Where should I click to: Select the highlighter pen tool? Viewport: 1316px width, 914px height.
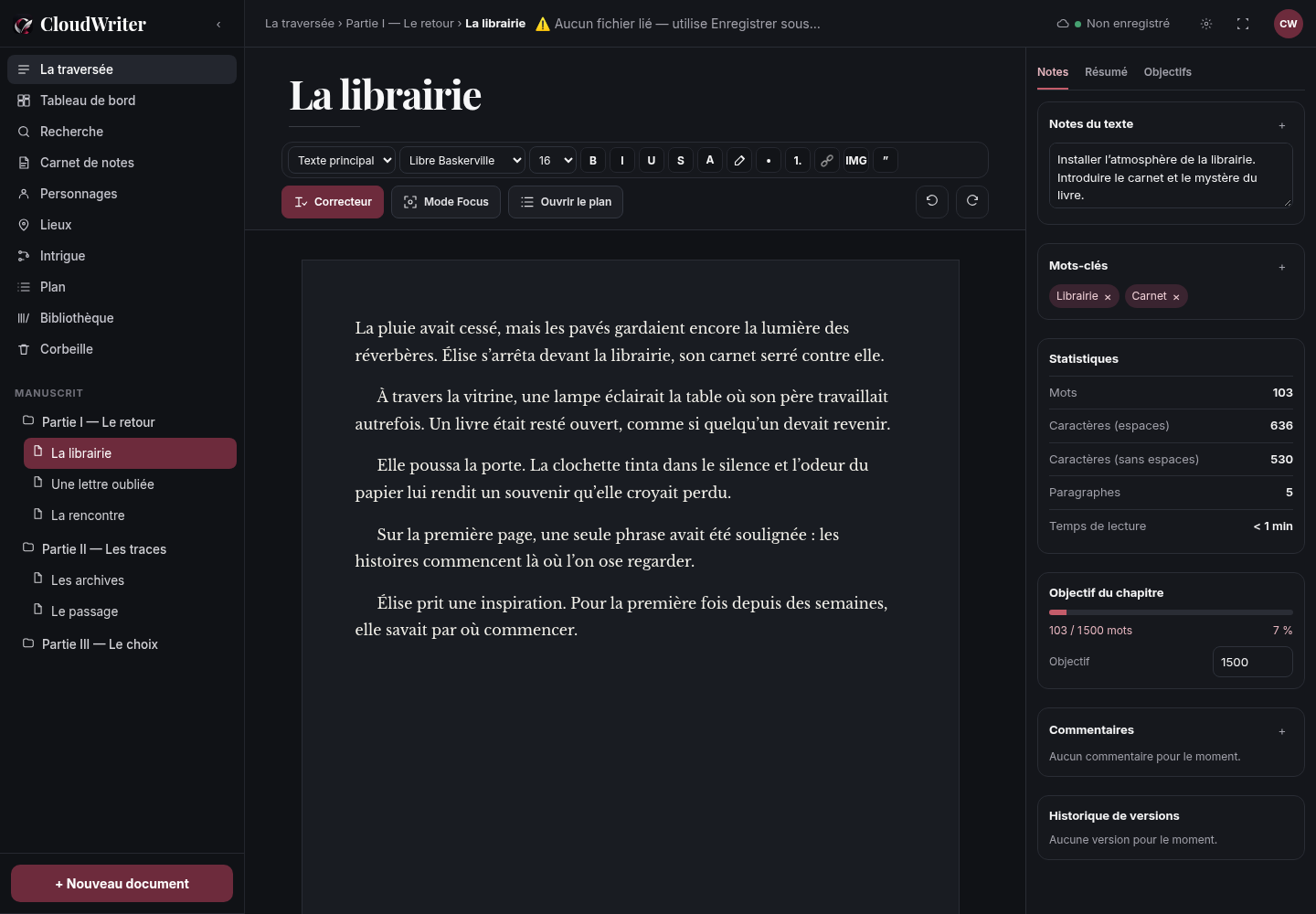[x=739, y=161]
